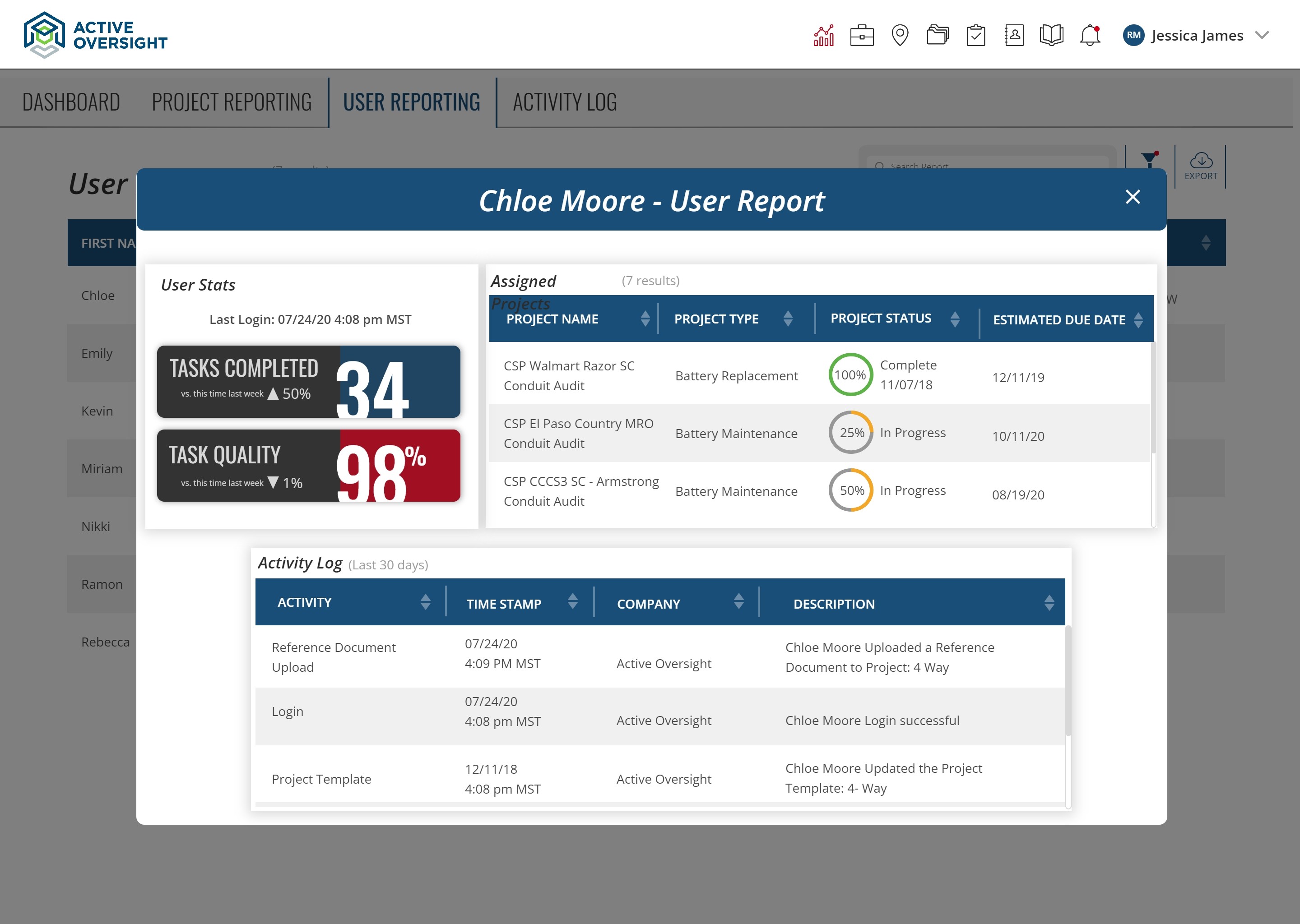Open the clipboard checklist icon

pos(975,35)
